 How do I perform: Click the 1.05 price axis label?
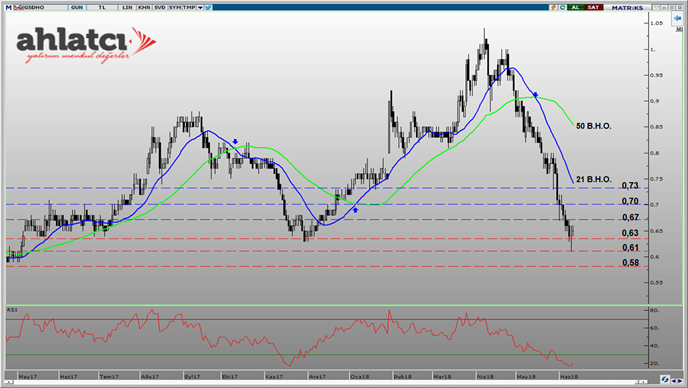click(657, 23)
